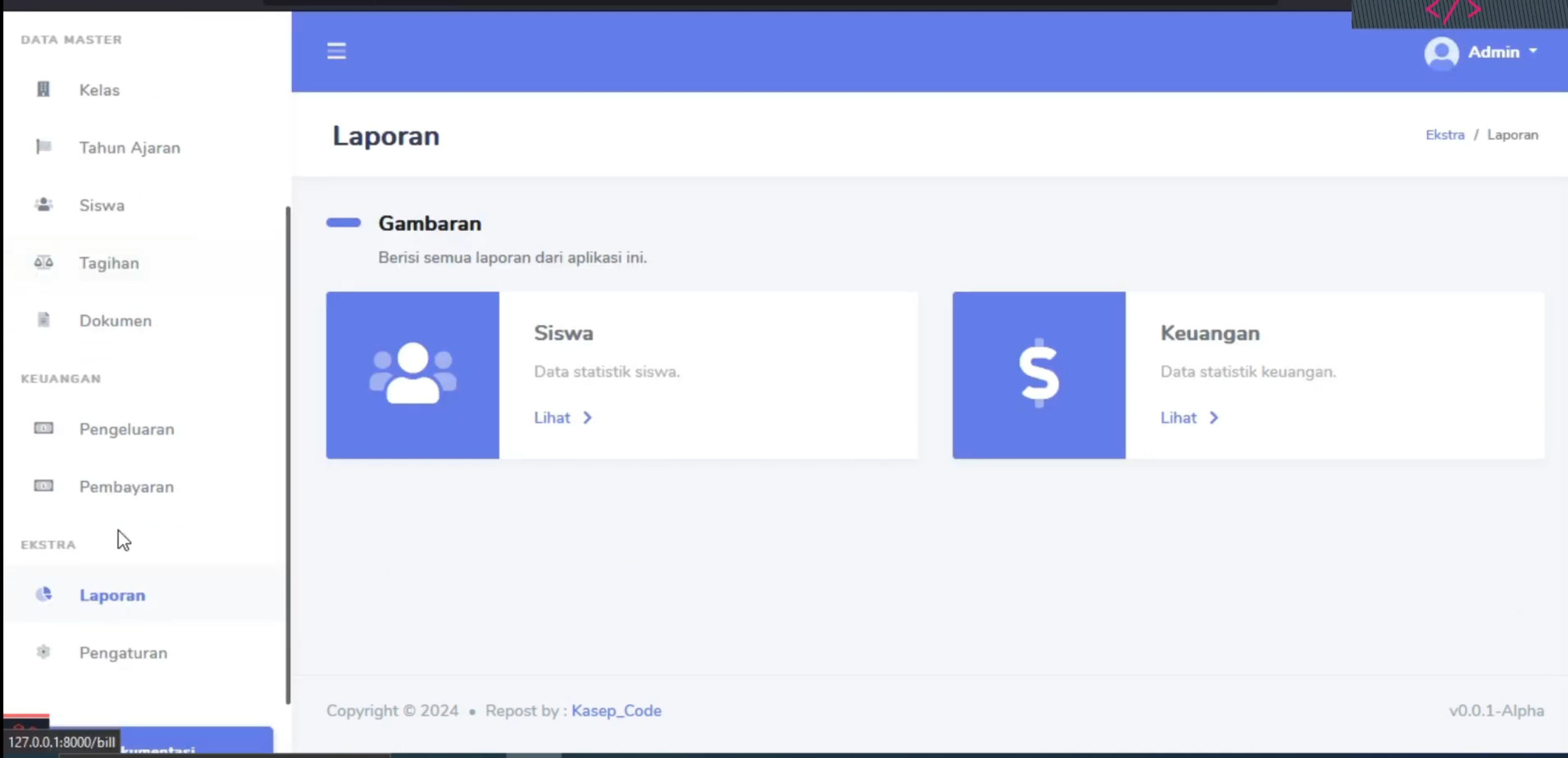Open the Admin dropdown caret
This screenshot has height=758, width=1568.
click(x=1533, y=52)
